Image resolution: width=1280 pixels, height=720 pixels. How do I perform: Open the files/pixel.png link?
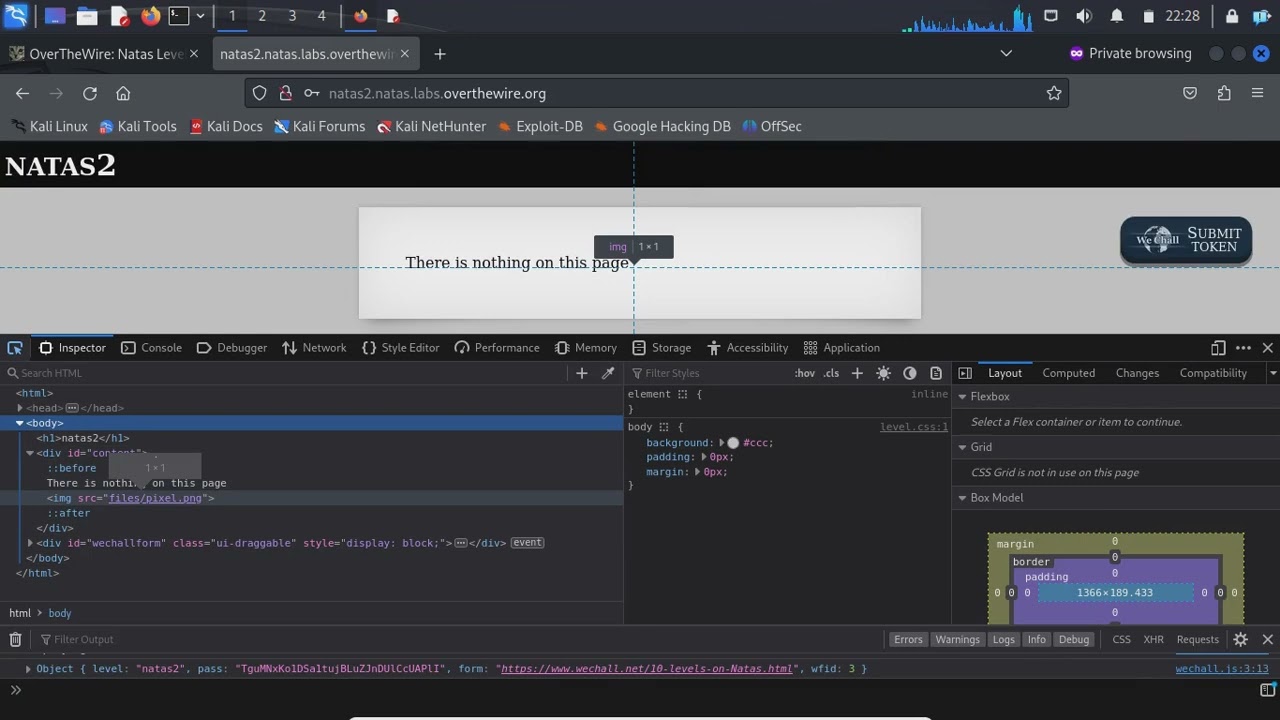[x=155, y=498]
